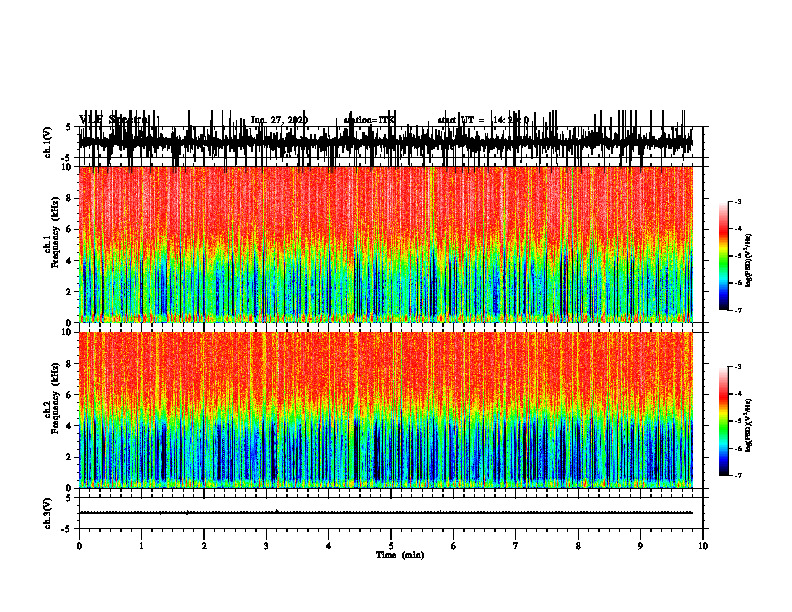Click the -3 tick on ch.2 colorbar

738,367
